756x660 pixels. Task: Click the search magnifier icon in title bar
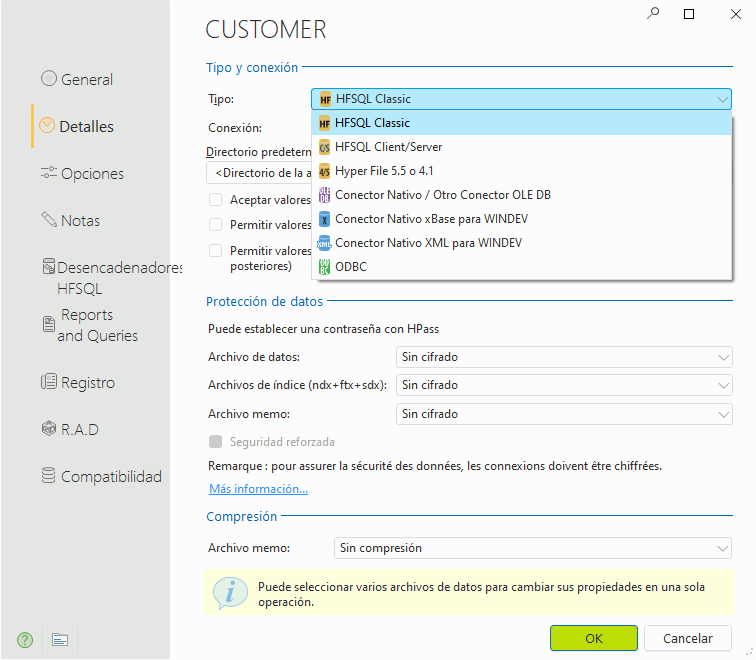click(653, 13)
